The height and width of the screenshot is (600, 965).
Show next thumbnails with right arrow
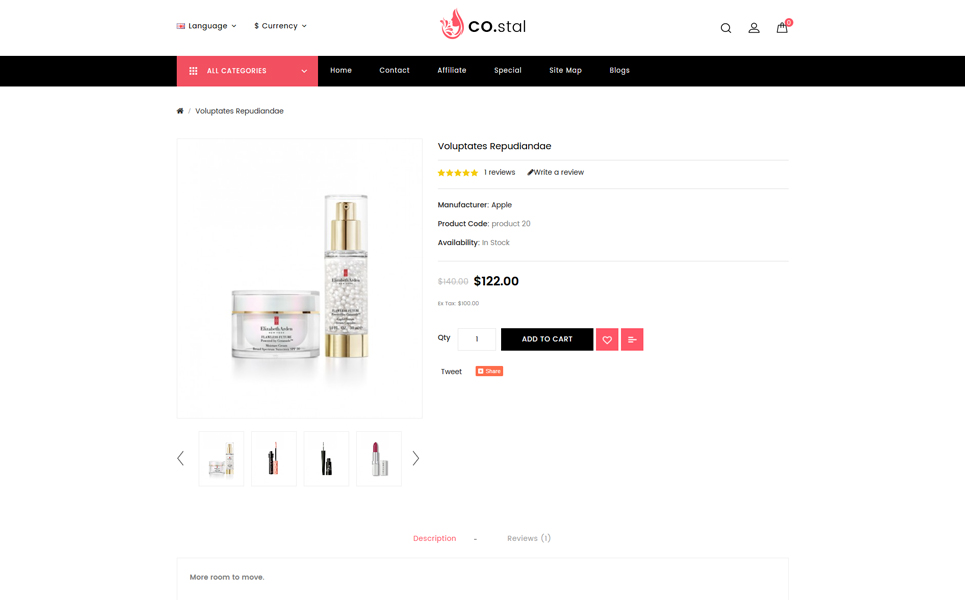point(416,458)
